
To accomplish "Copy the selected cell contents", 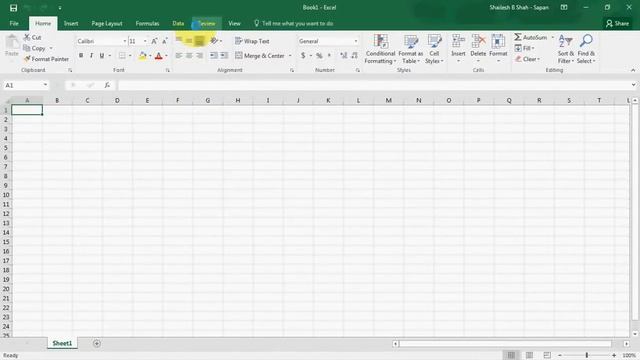I will [x=35, y=48].
